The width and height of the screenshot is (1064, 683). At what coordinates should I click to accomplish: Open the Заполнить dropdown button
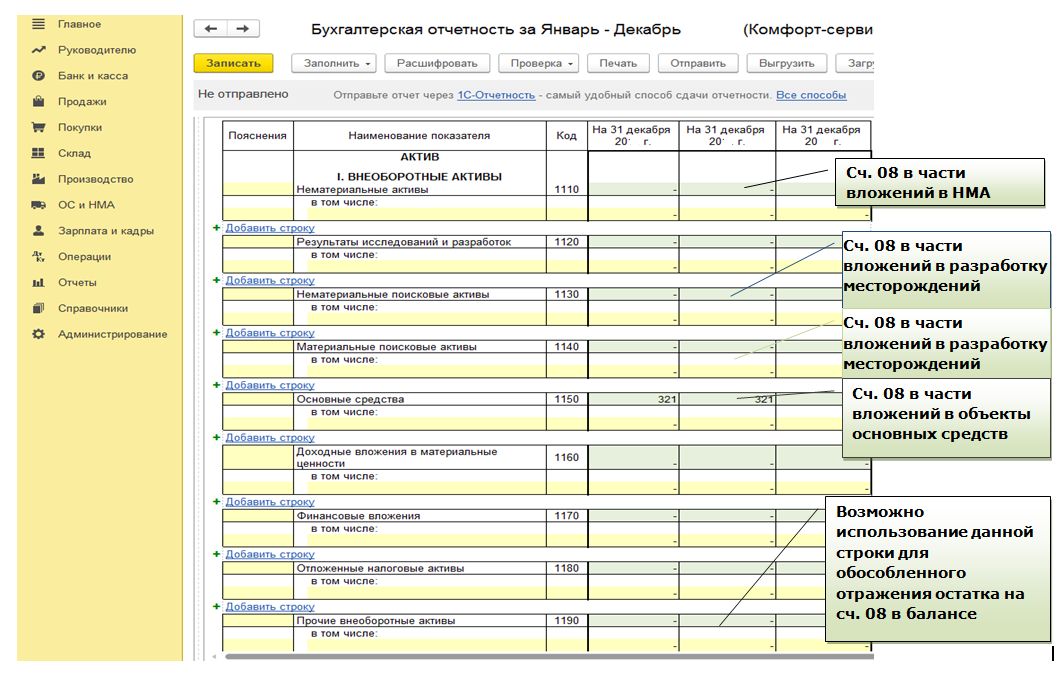click(334, 63)
